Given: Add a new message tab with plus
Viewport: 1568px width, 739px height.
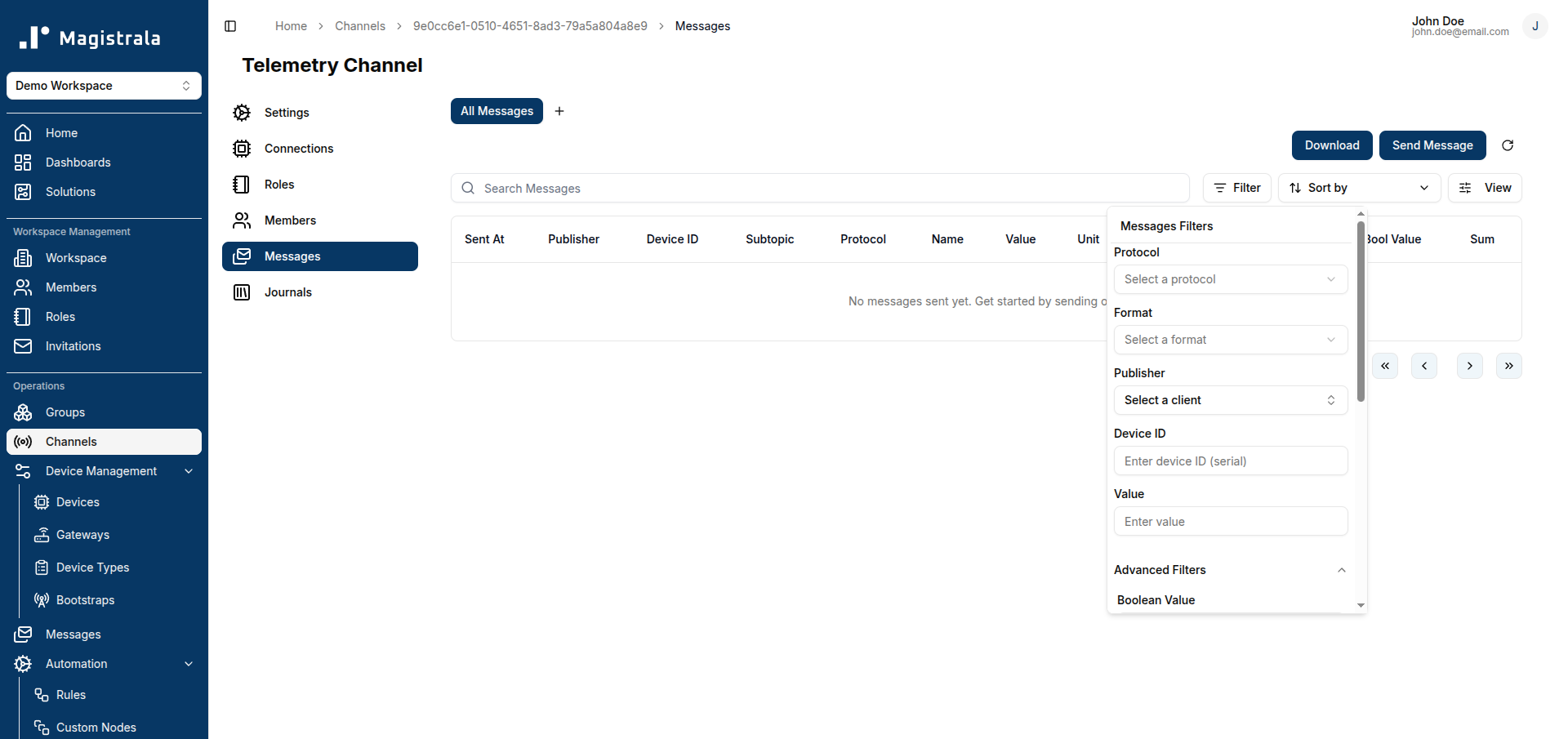Looking at the screenshot, I should (559, 111).
